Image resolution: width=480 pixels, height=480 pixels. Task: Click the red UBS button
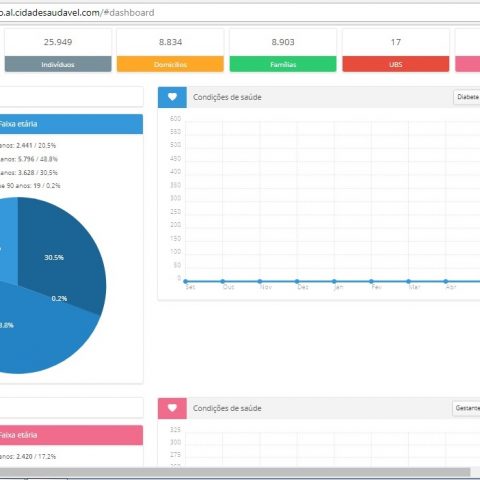tap(396, 64)
